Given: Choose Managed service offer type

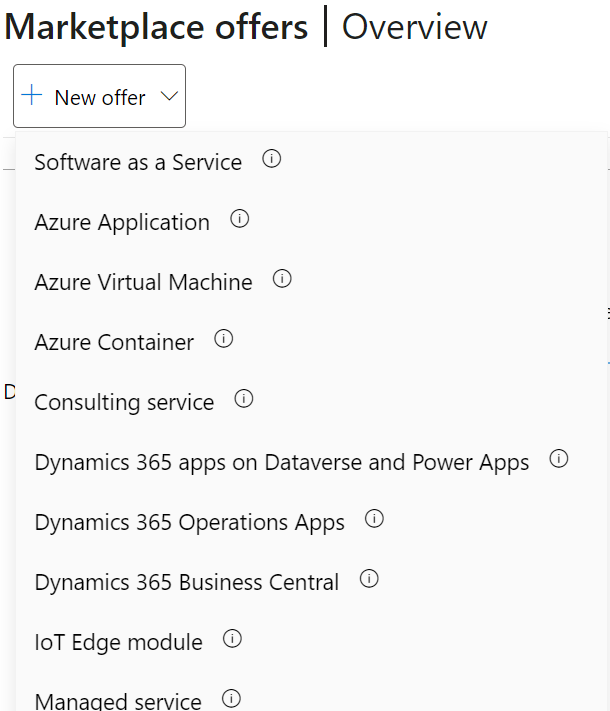Looking at the screenshot, I should coord(118,701).
